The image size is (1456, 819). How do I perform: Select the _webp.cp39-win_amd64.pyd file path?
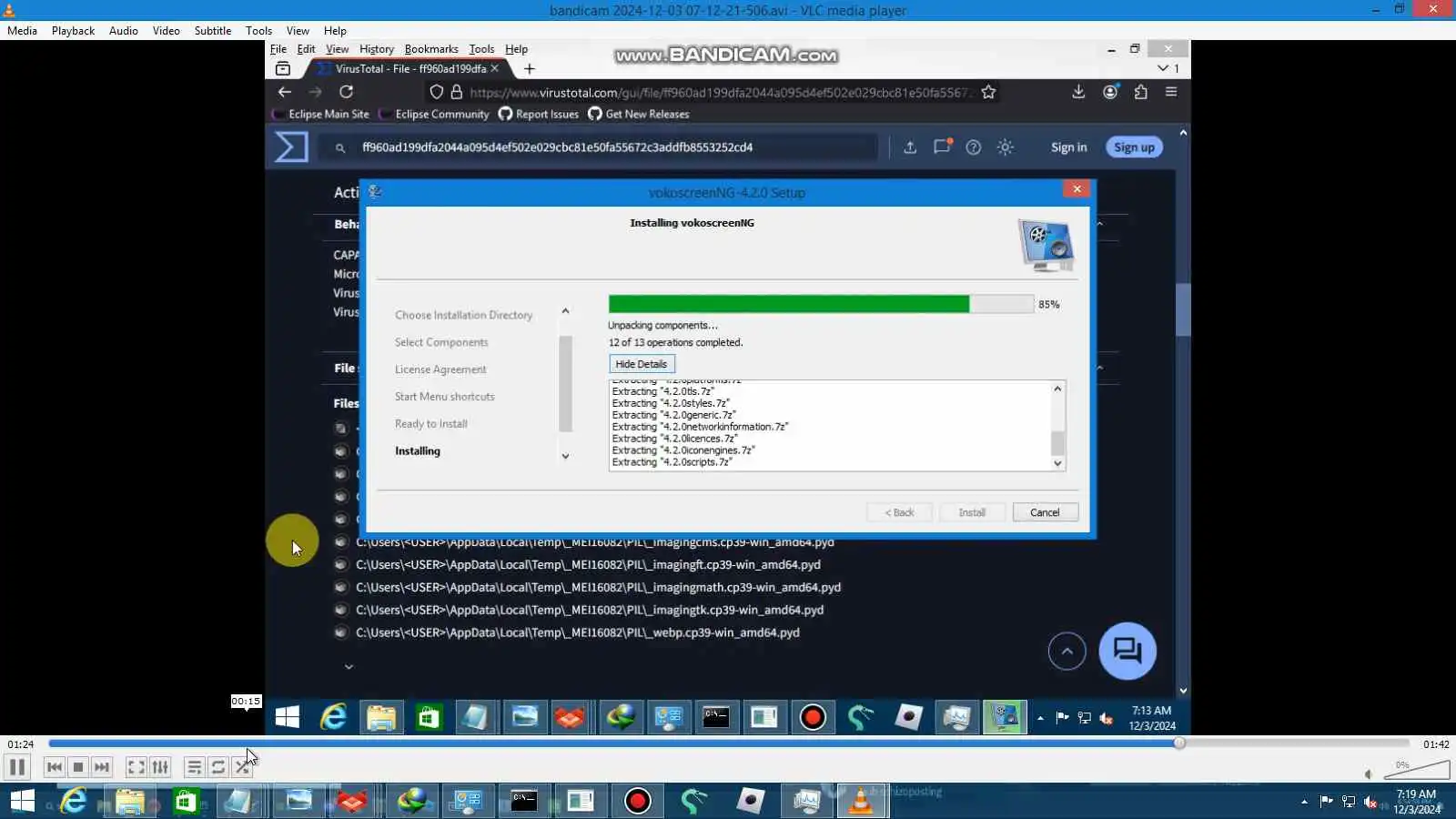tap(578, 632)
